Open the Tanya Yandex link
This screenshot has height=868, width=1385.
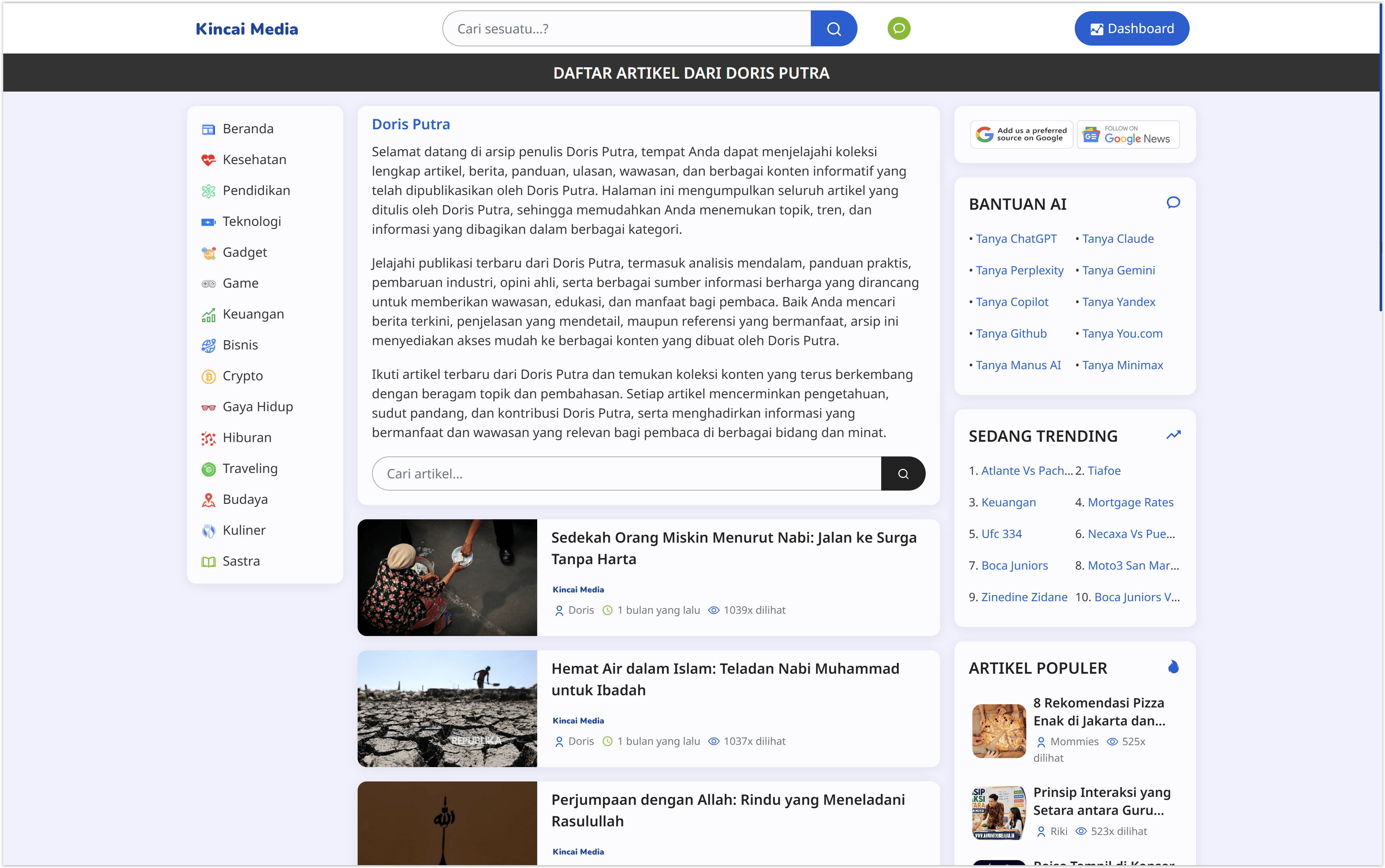point(1119,302)
